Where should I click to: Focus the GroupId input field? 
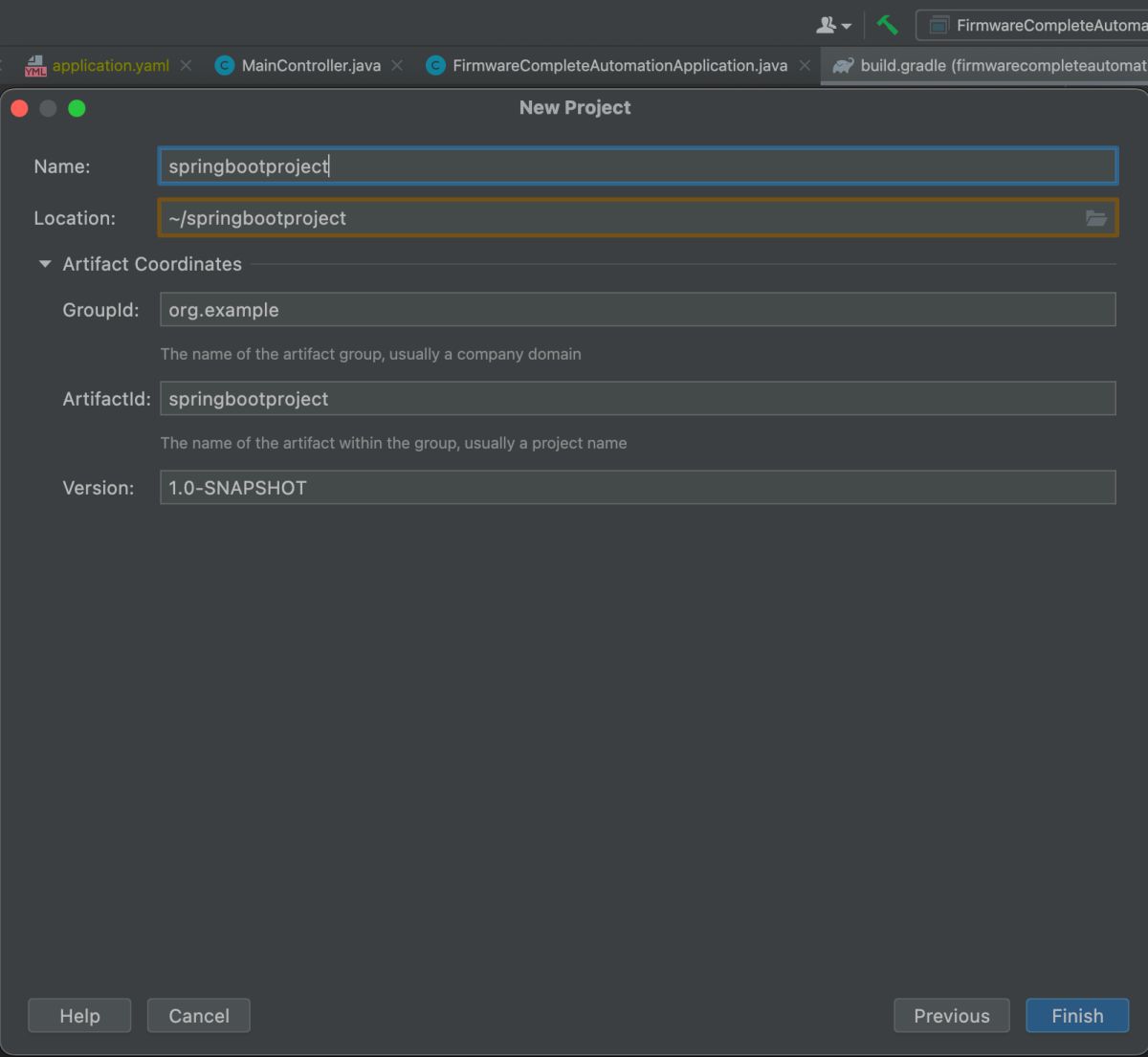coord(637,310)
